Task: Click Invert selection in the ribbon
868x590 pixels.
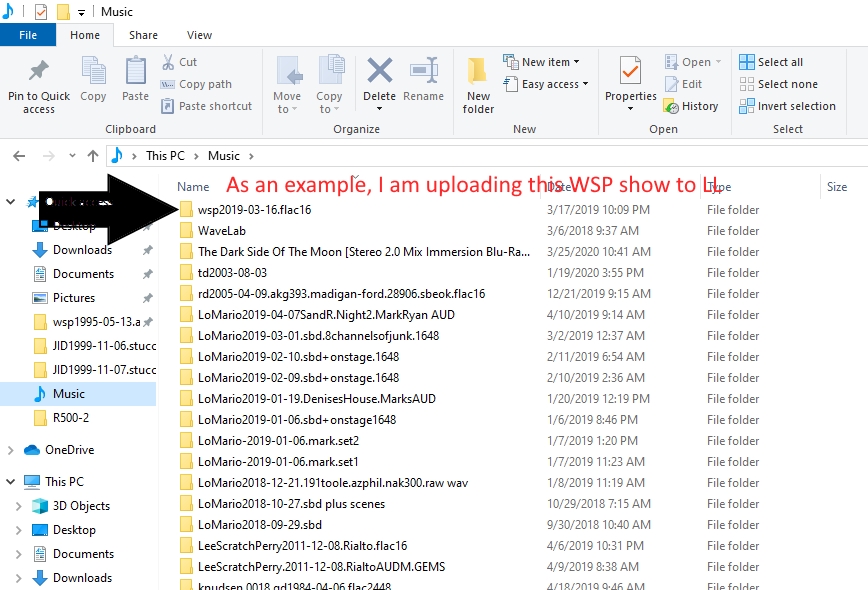Action: coord(787,106)
